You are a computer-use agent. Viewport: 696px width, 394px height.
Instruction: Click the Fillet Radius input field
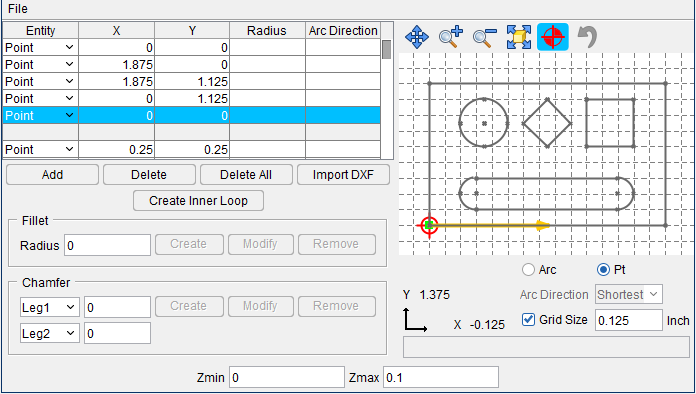point(107,245)
